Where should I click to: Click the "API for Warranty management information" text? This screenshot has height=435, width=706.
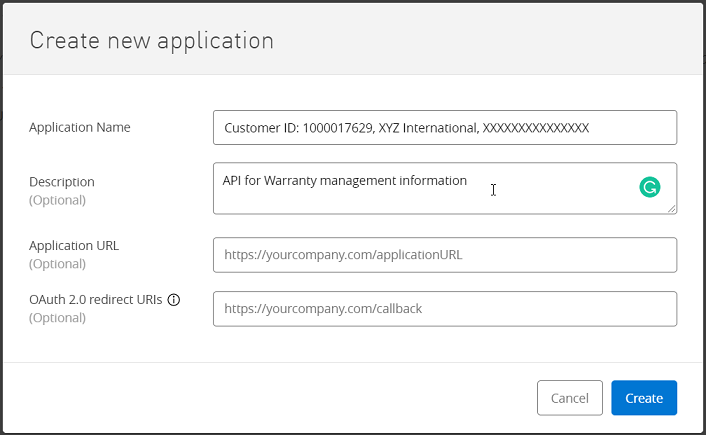[x=345, y=181]
